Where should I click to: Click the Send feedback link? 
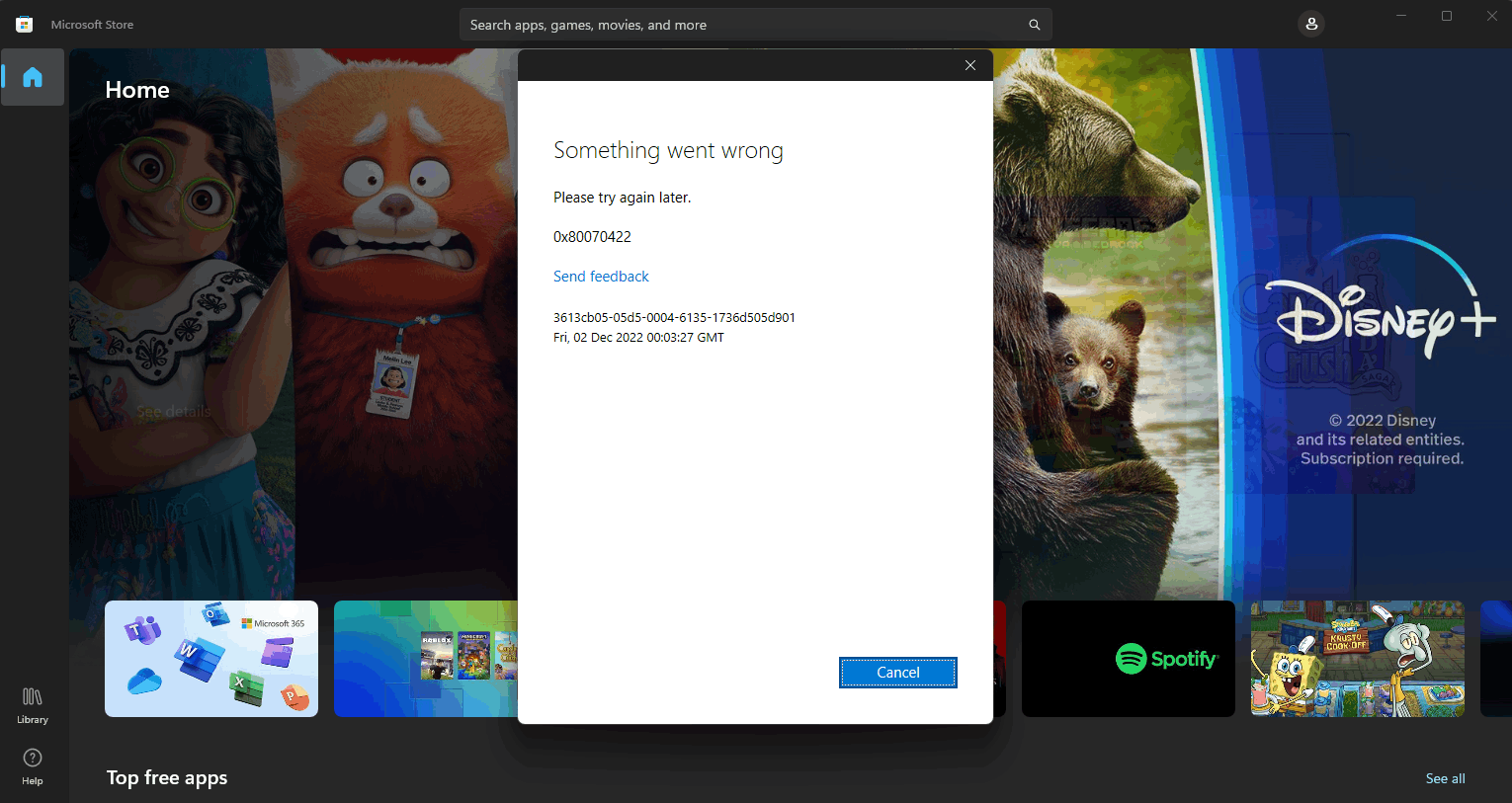pos(601,277)
